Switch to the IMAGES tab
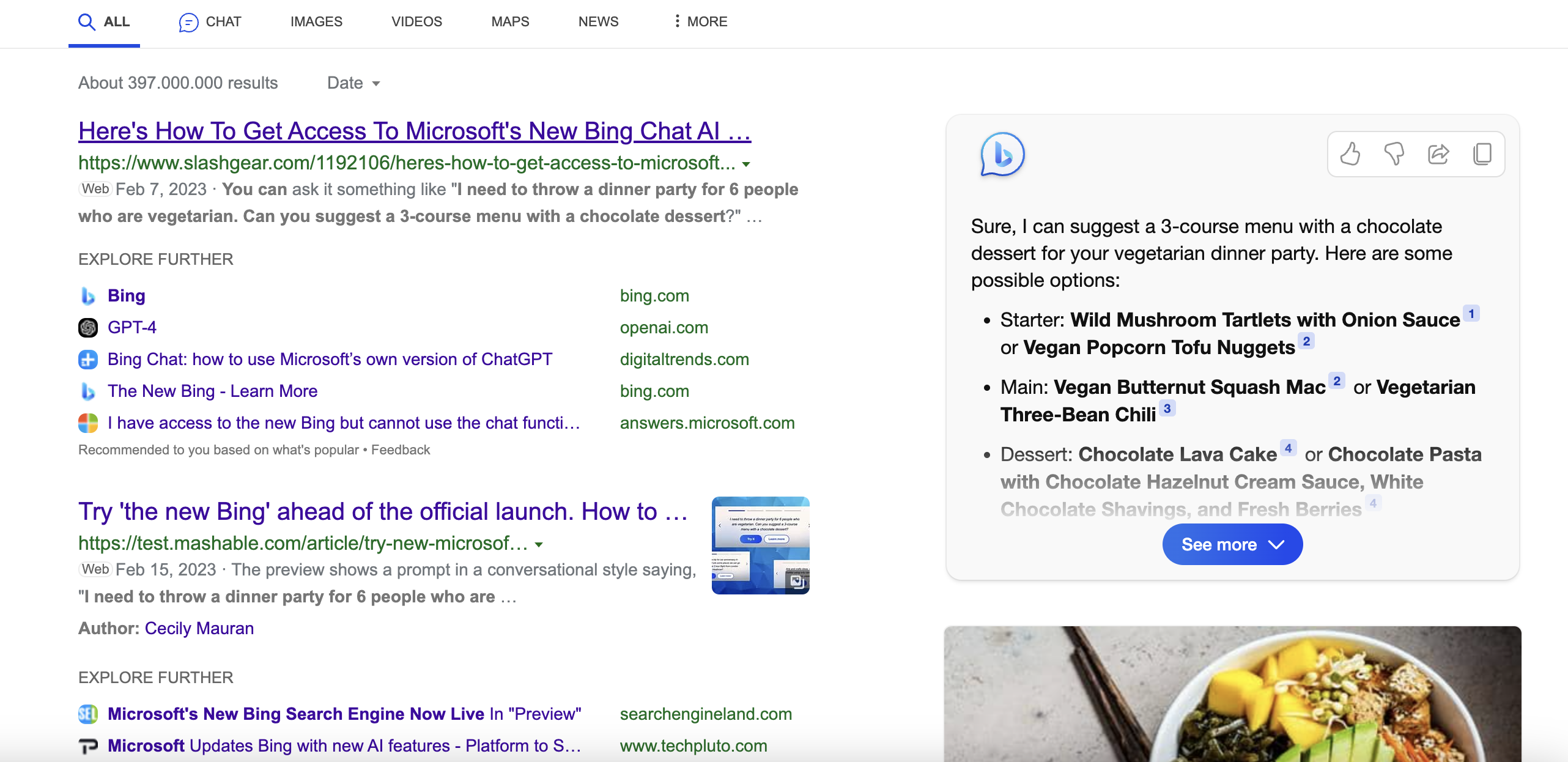 pos(316,22)
